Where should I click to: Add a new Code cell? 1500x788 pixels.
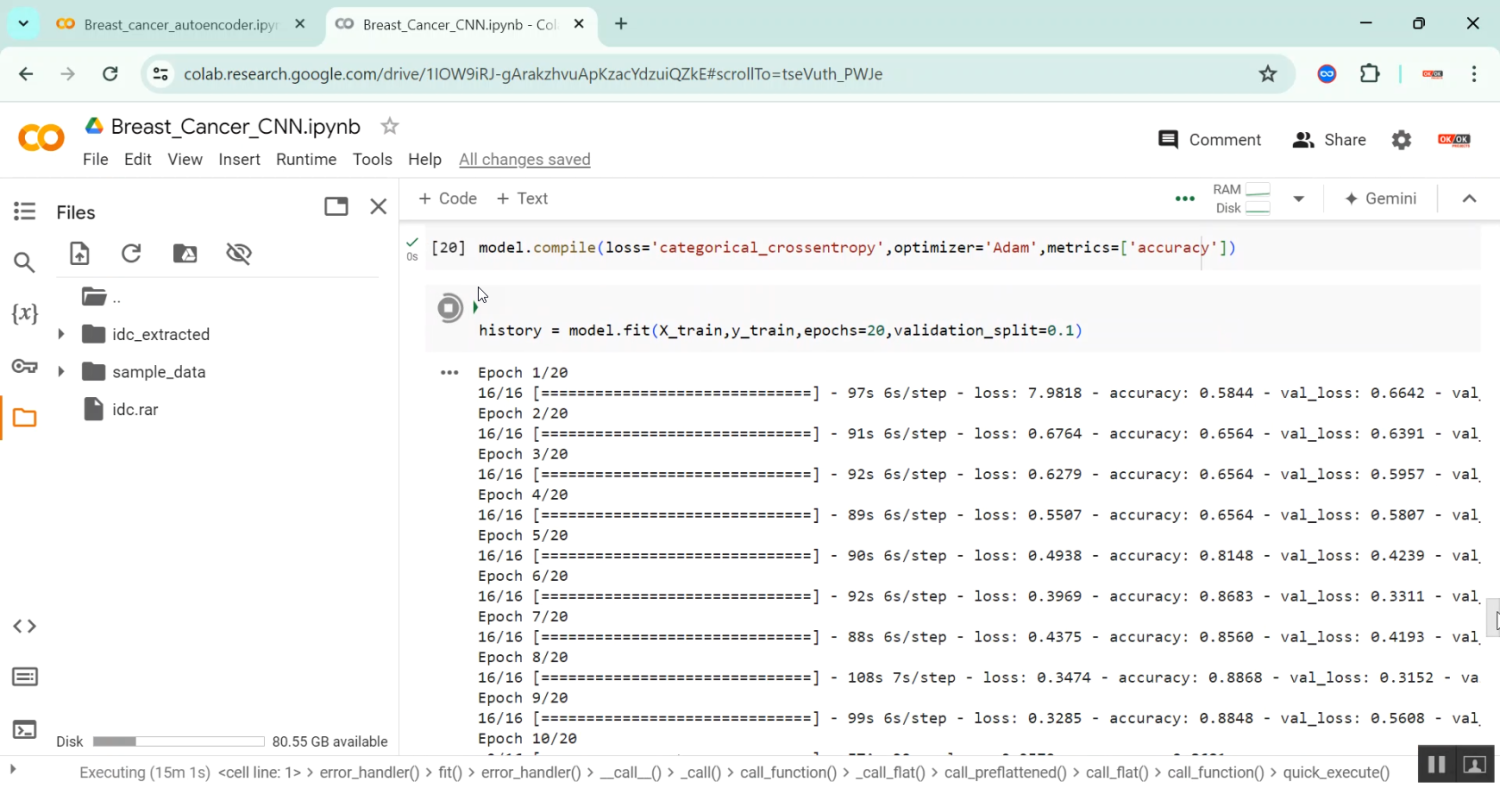[x=447, y=199]
